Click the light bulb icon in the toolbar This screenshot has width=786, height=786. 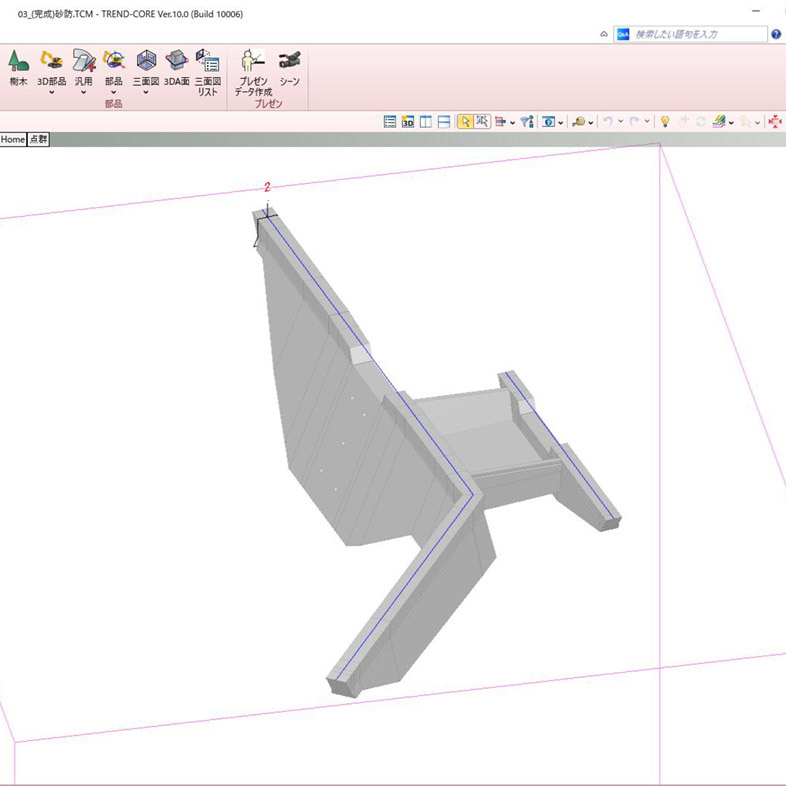(664, 122)
